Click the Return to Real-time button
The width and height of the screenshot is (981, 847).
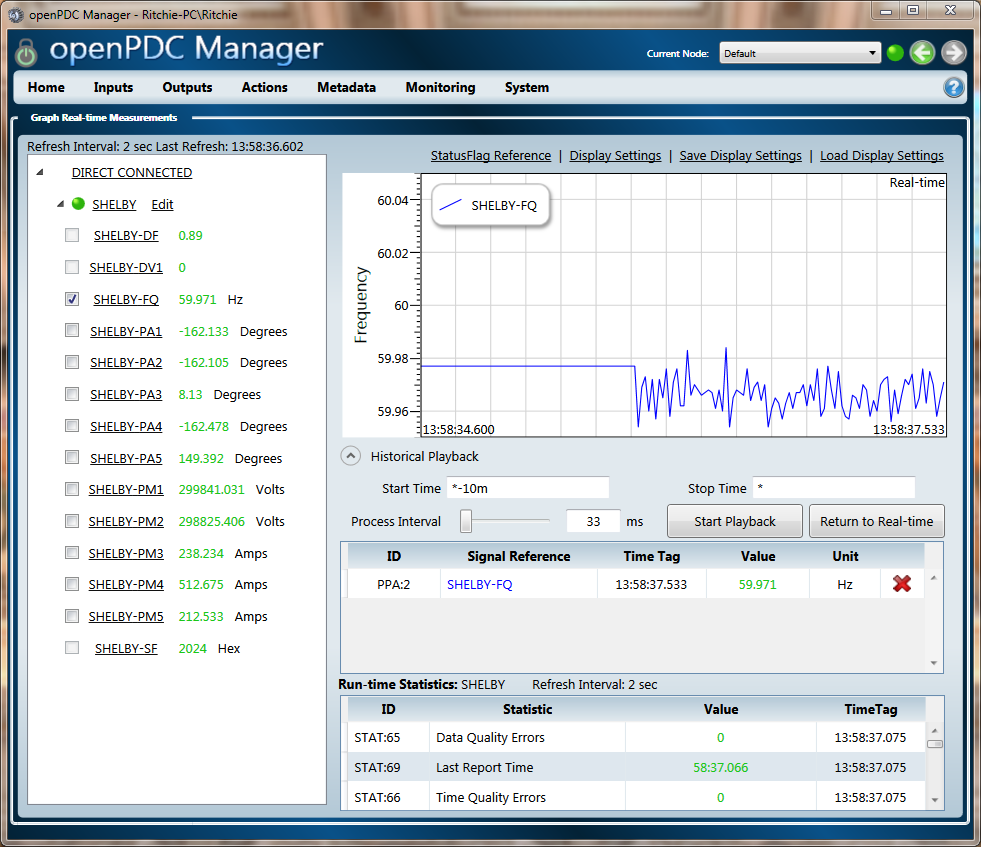[x=877, y=521]
